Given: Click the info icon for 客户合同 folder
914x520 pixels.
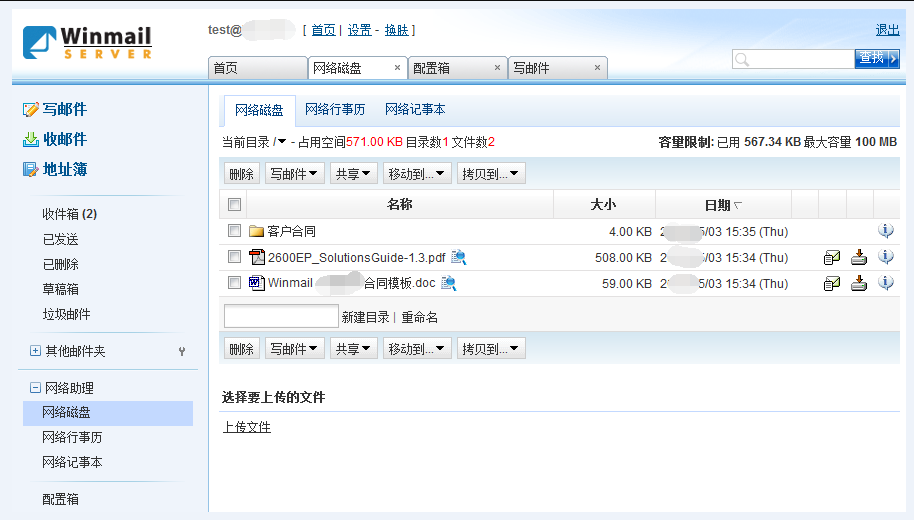Looking at the screenshot, I should pos(885,231).
